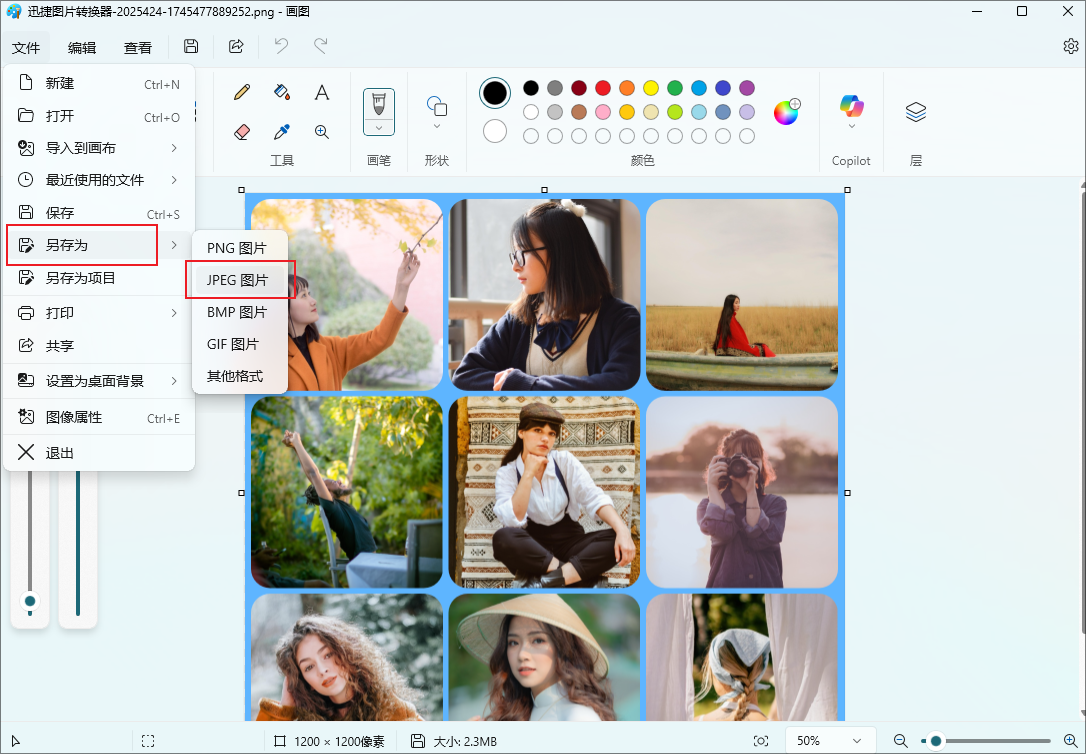This screenshot has width=1086, height=754.
Task: Select the Fill bucket tool
Action: coord(282,92)
